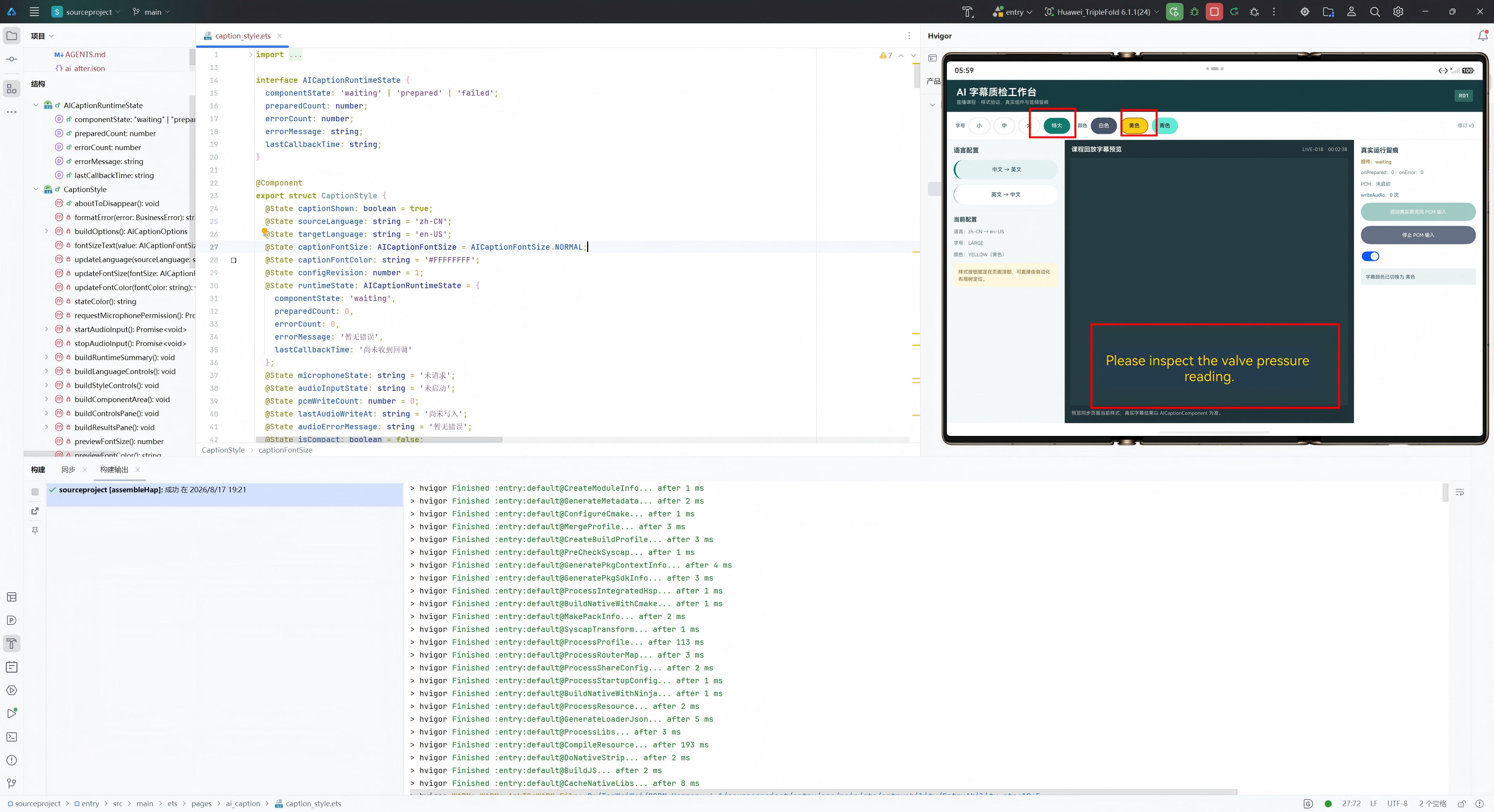Viewport: 1494px width, 812px height.
Task: Open the more actions vertical dots
Action: [x=1274, y=12]
